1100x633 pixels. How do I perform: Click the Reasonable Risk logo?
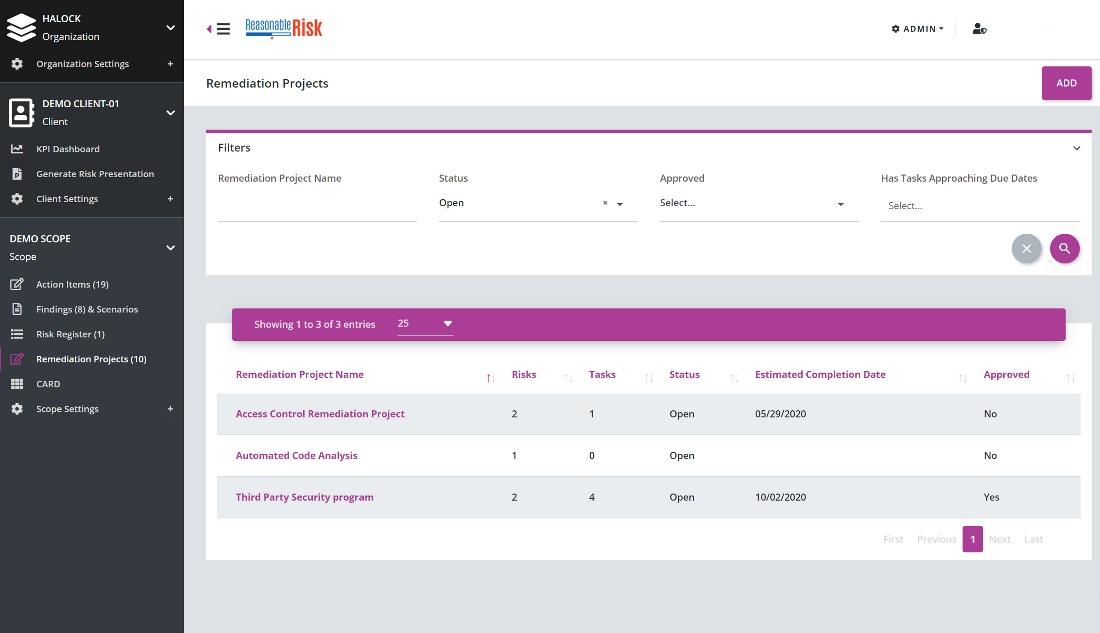click(x=284, y=29)
